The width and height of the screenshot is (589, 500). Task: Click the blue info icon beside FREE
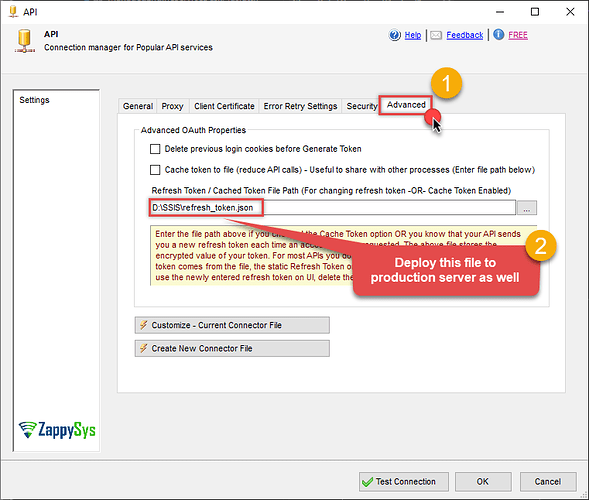pyautogui.click(x=498, y=35)
